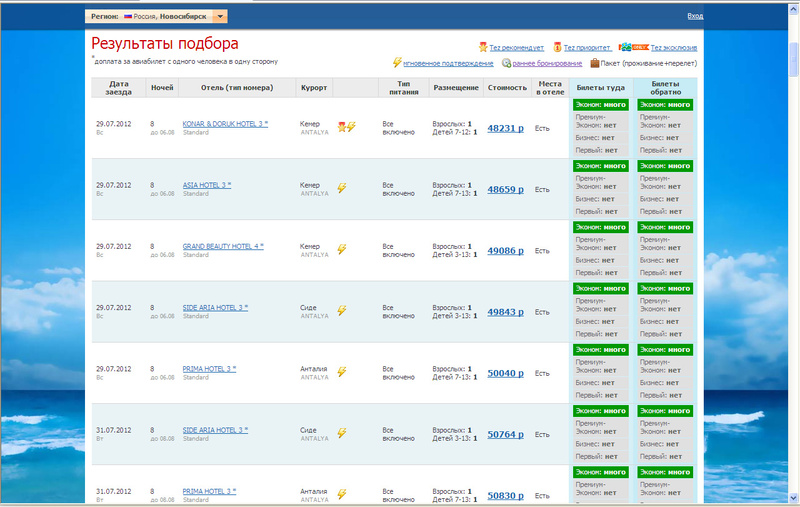Open PRIMA HOTEL link dated 31.07.2012
The image size is (800, 507).
pos(209,491)
